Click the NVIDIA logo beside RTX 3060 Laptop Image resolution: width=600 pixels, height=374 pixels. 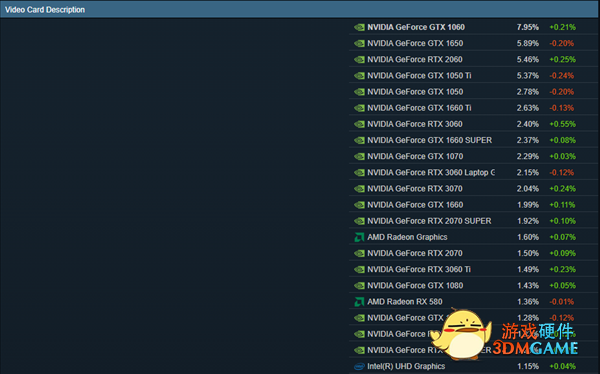point(359,173)
